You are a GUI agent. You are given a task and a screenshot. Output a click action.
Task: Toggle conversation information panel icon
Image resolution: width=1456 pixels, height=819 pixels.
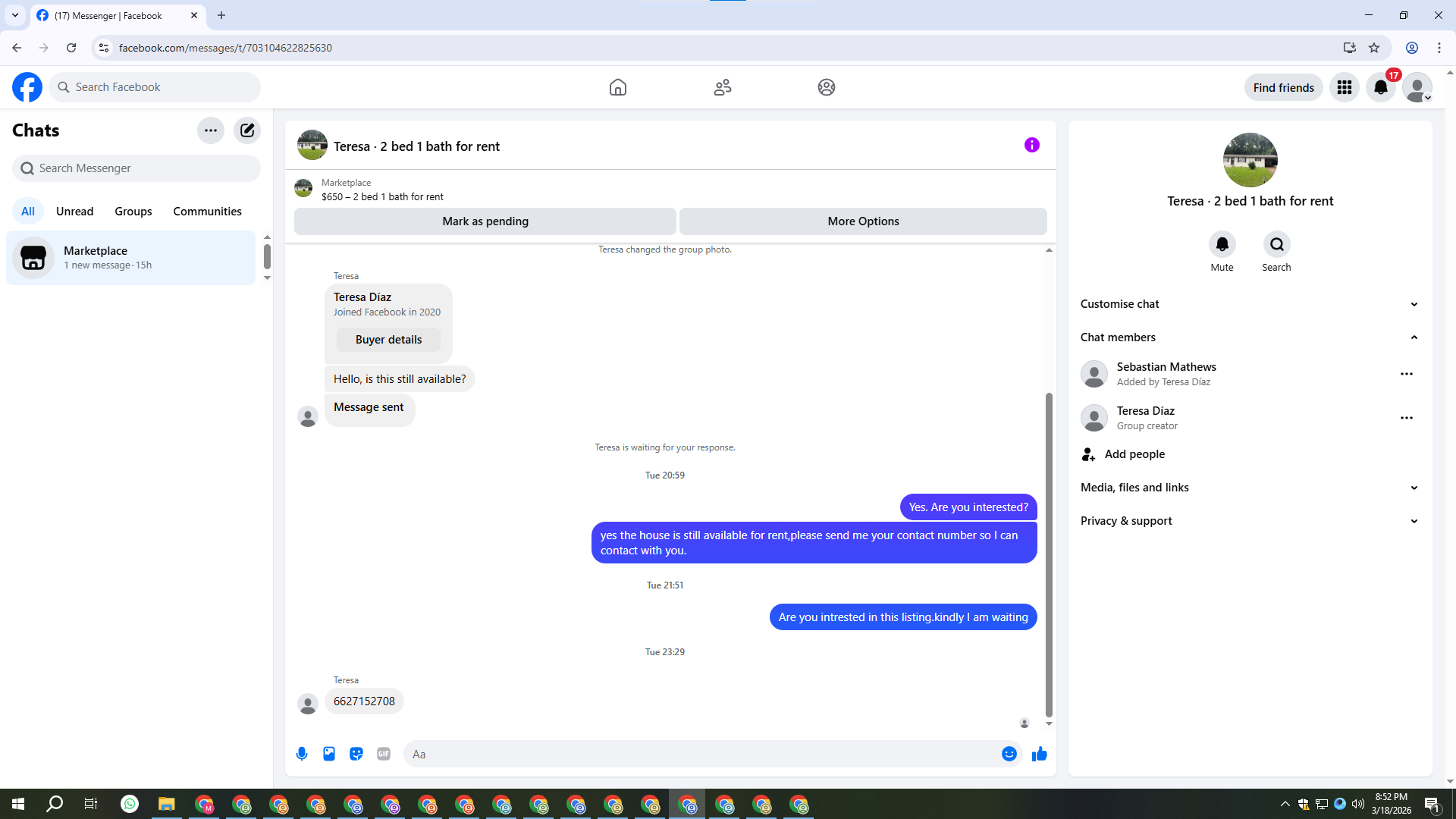click(x=1032, y=145)
